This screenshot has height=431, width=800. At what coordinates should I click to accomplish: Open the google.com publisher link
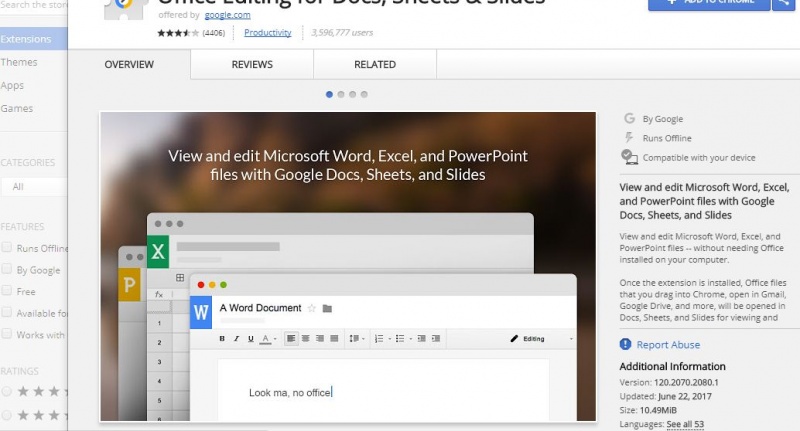tap(227, 15)
